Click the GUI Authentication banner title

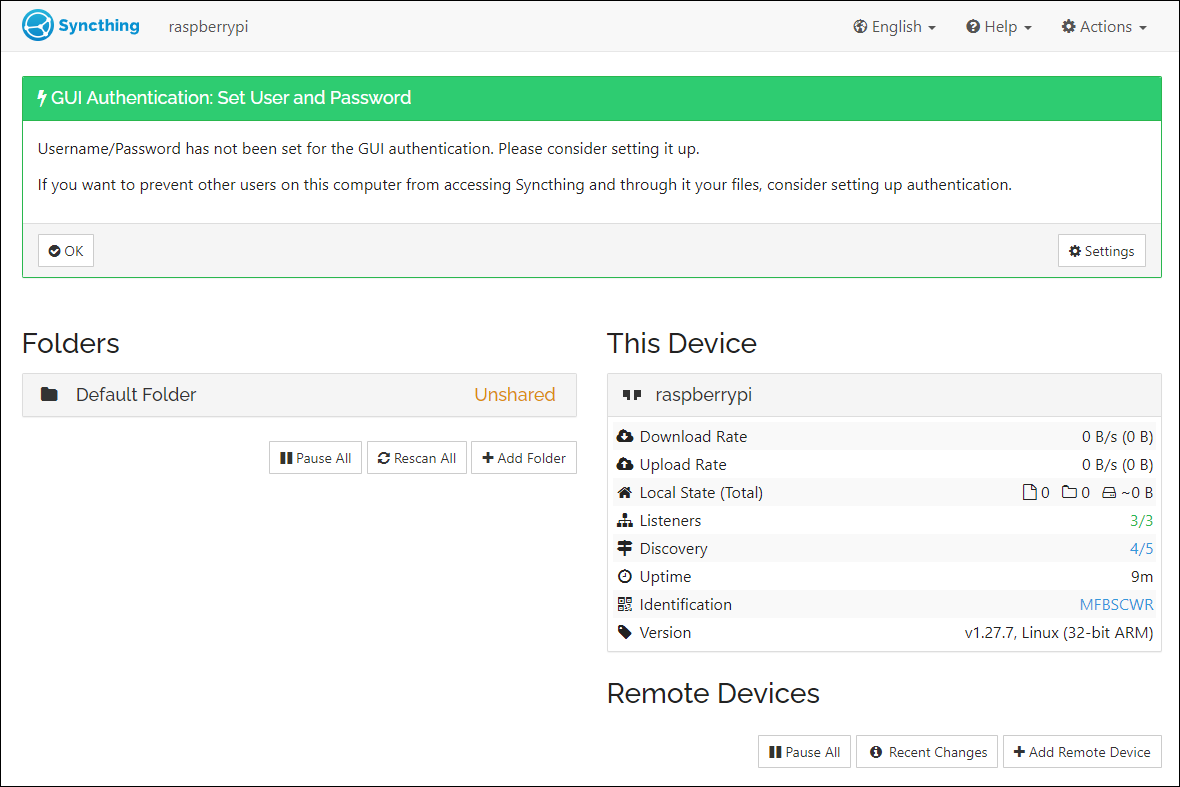231,98
